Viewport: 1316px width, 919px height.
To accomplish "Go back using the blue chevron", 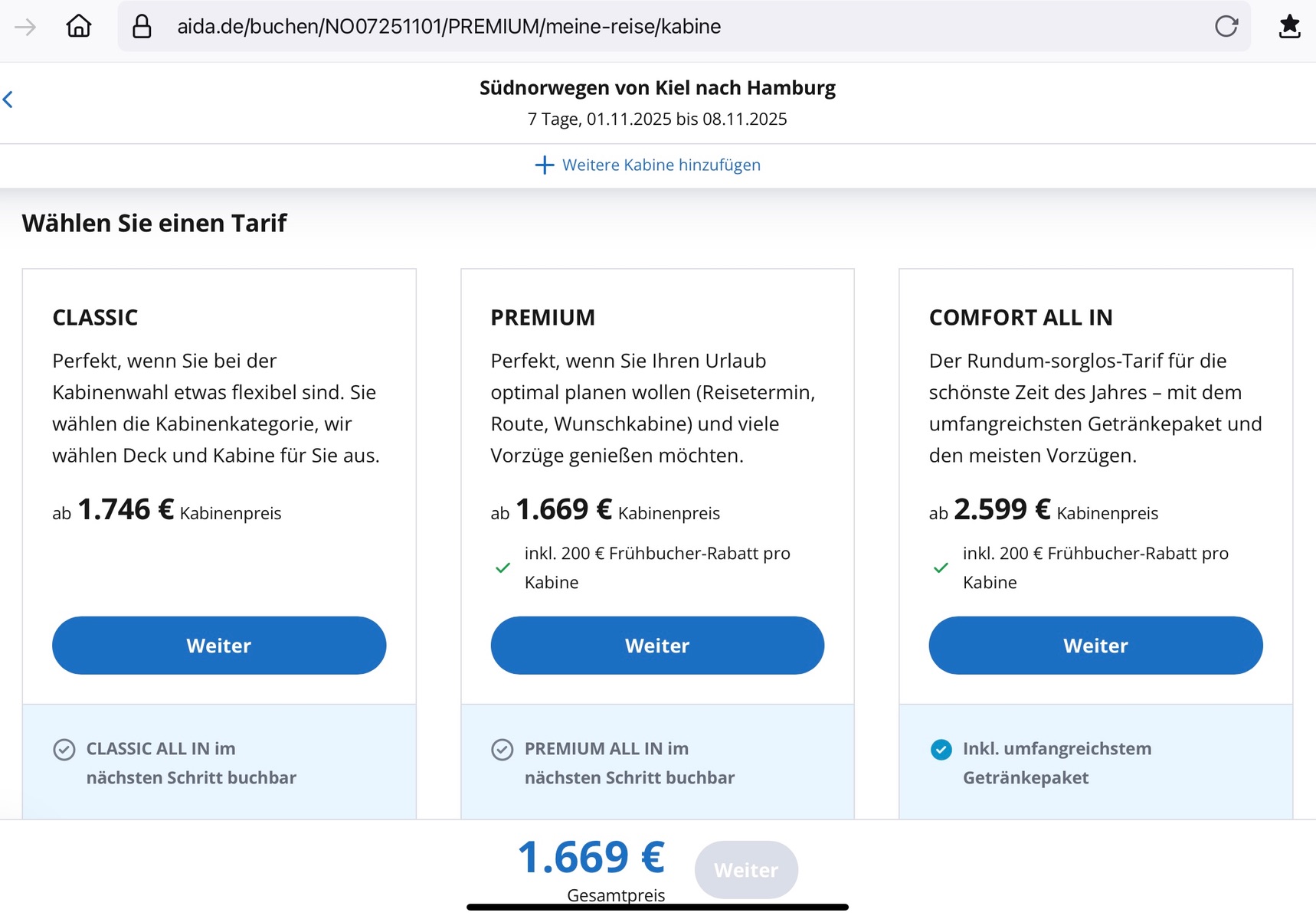I will 8,100.
